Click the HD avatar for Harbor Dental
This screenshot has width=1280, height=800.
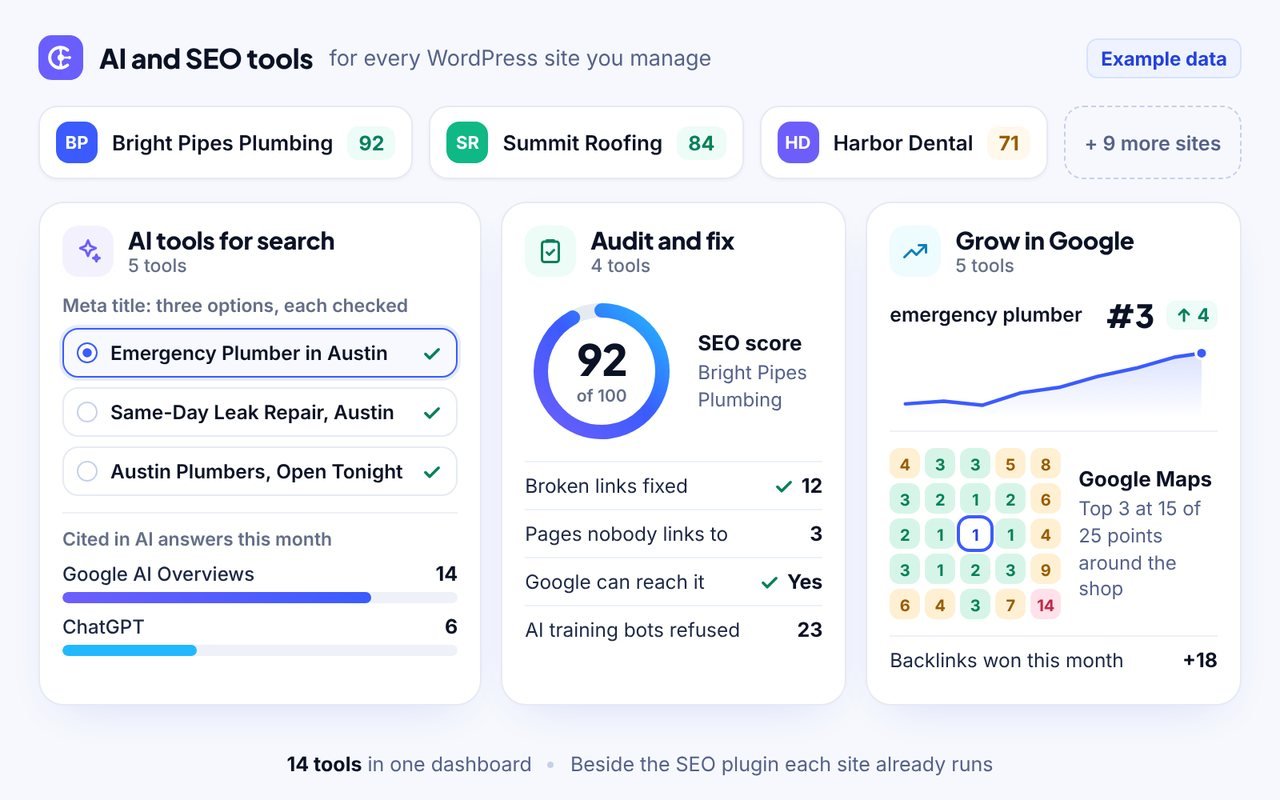(x=798, y=143)
